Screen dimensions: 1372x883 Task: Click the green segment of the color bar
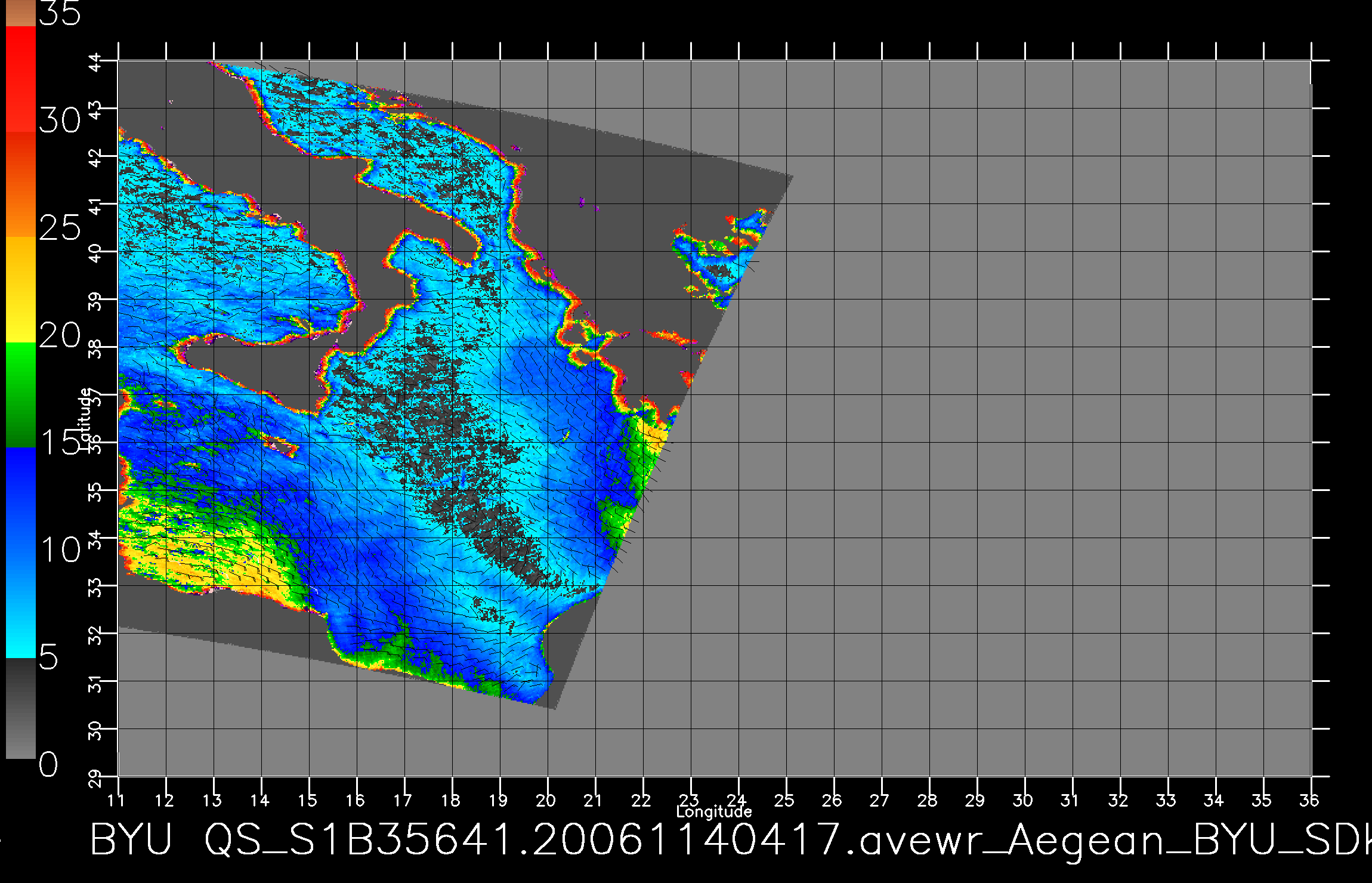20,394
